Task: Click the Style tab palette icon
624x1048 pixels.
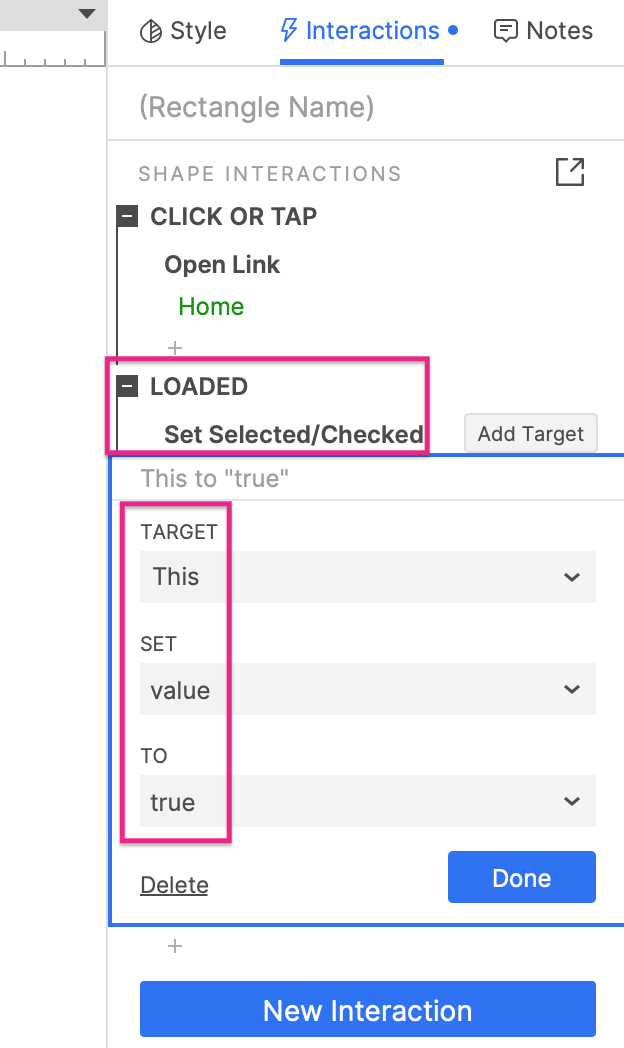Action: 150,31
